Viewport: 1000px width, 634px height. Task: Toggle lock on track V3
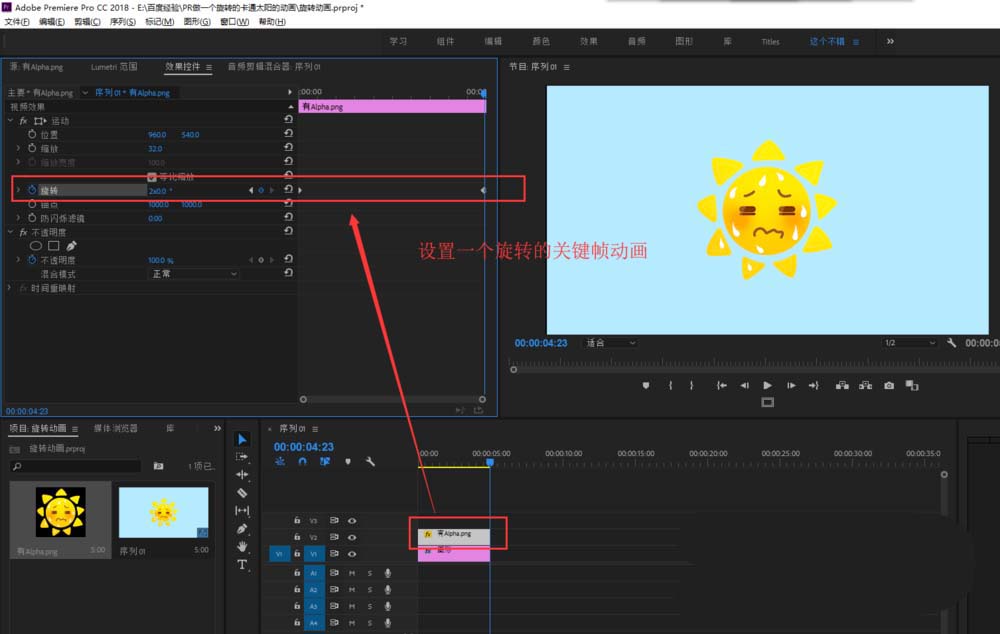coord(297,520)
